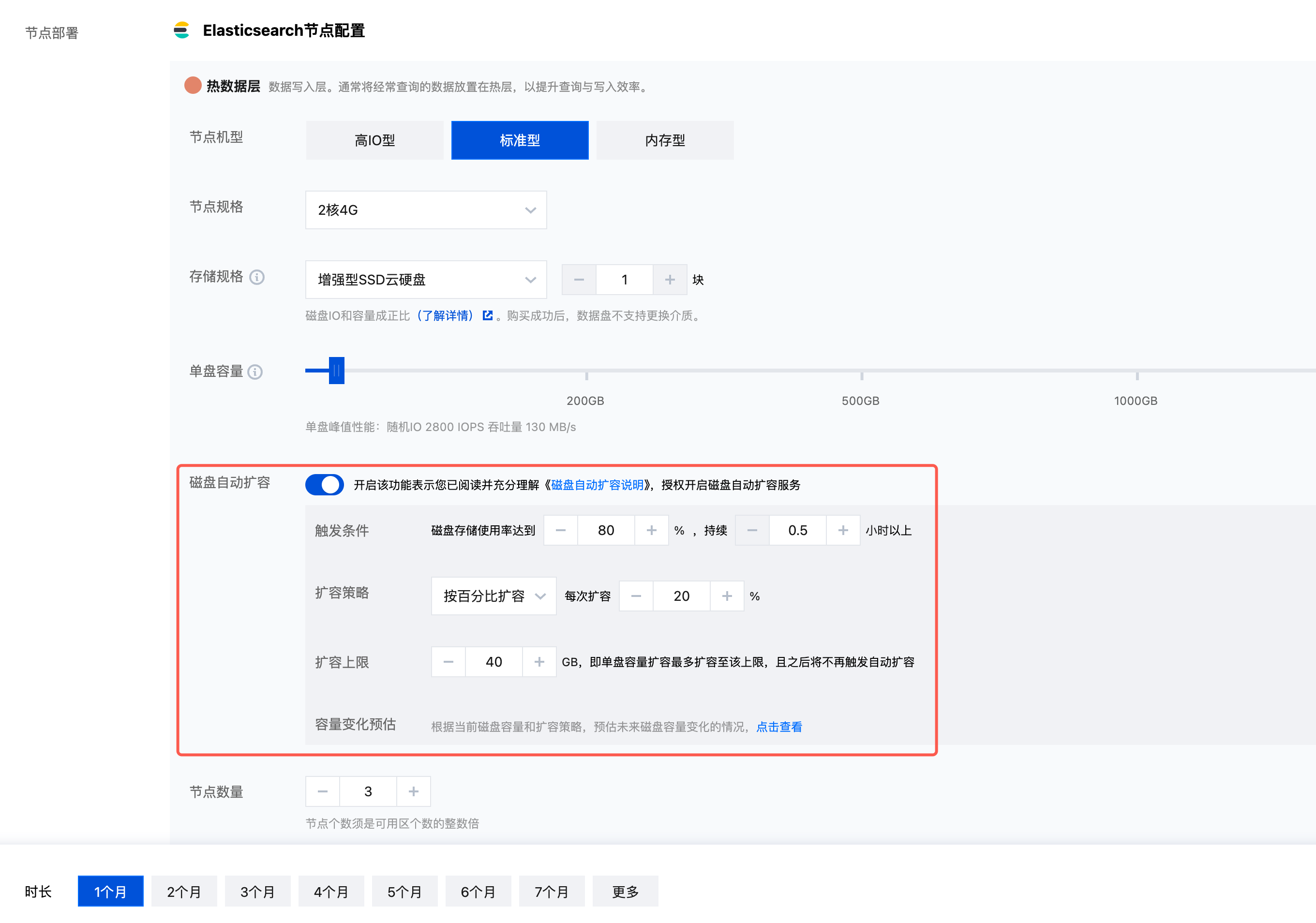Click the 每次扩容 percentage input field

(x=681, y=596)
